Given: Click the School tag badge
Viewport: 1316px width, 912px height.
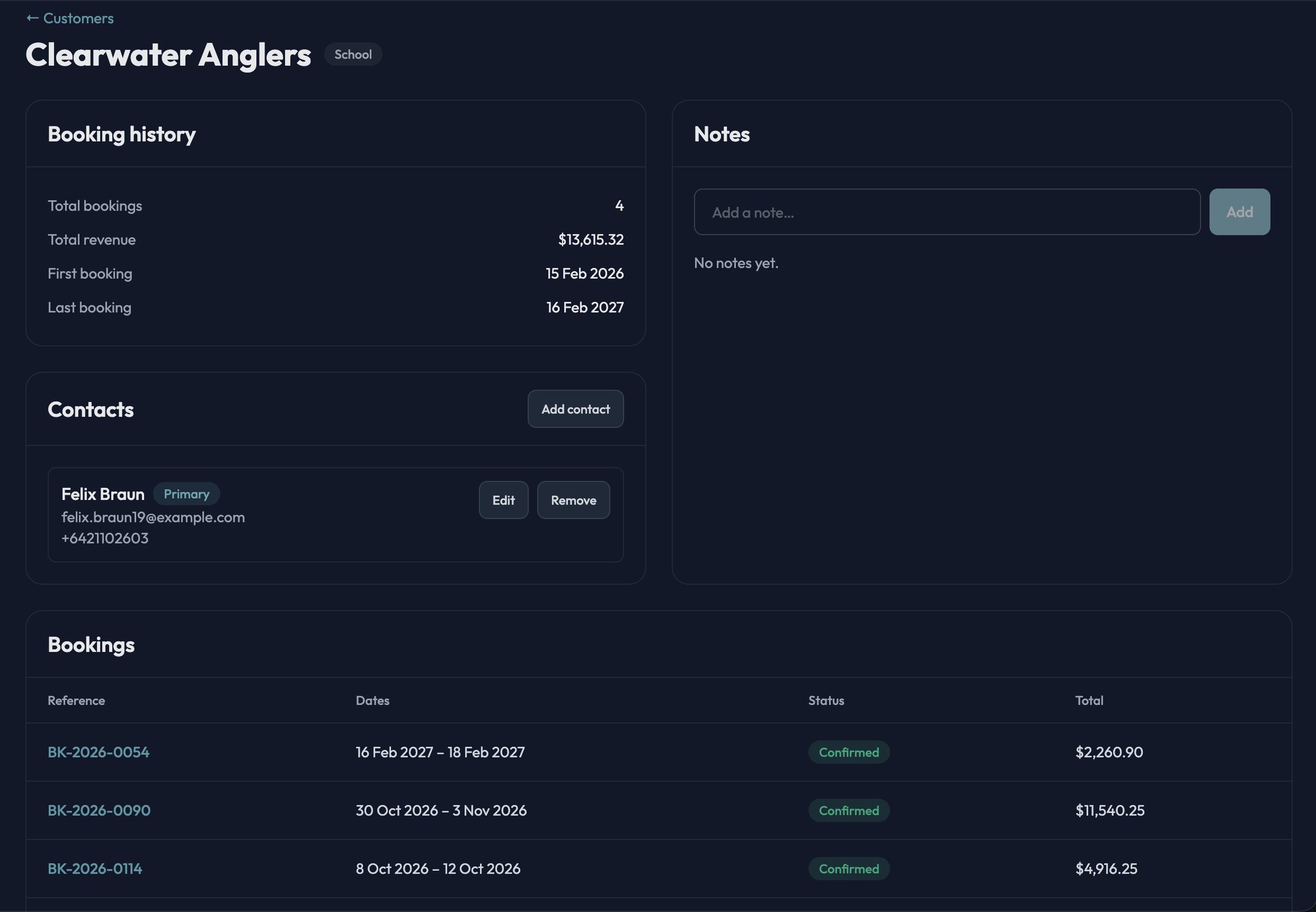Looking at the screenshot, I should [x=353, y=54].
